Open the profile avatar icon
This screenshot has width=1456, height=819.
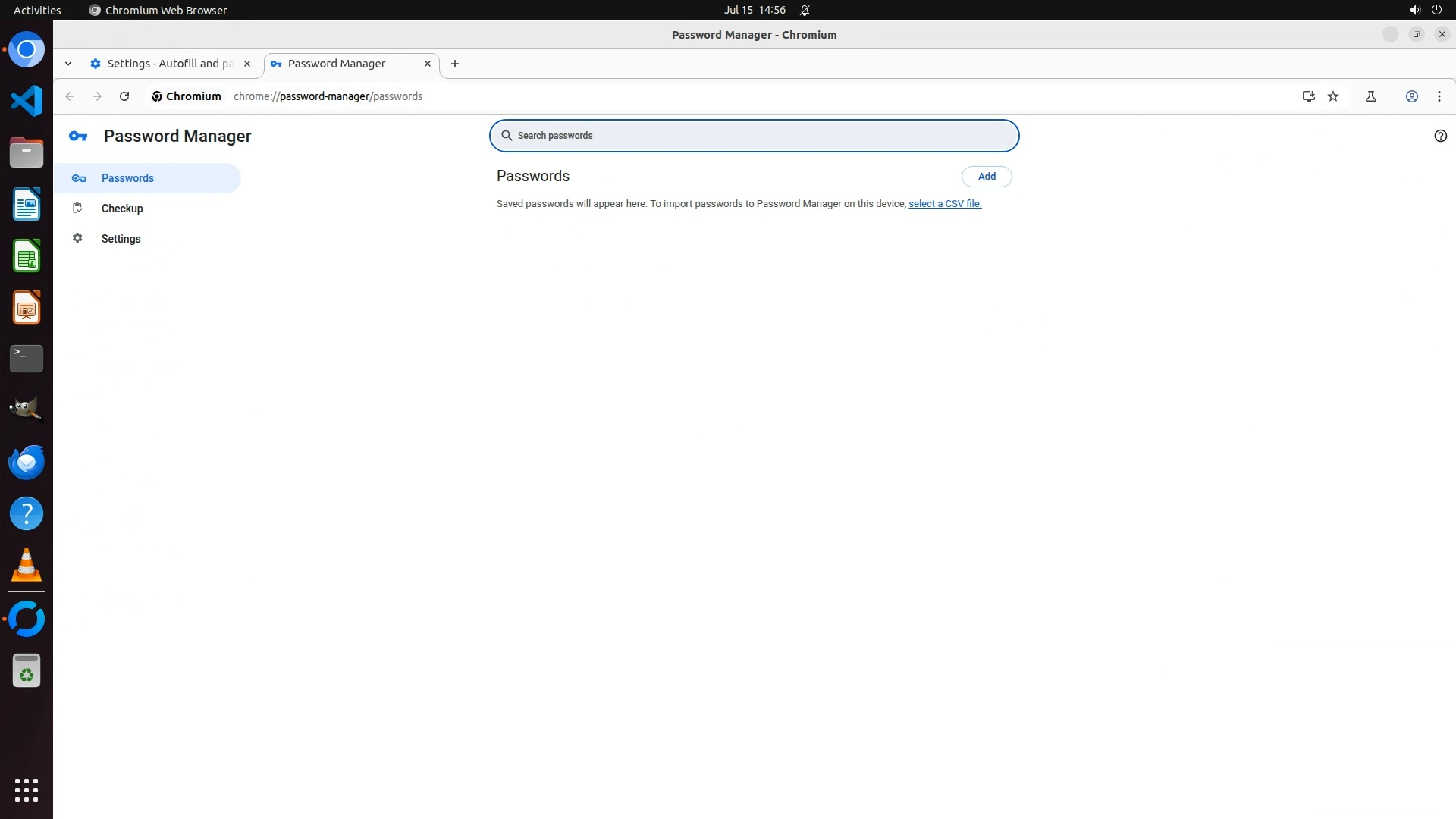click(x=1412, y=96)
